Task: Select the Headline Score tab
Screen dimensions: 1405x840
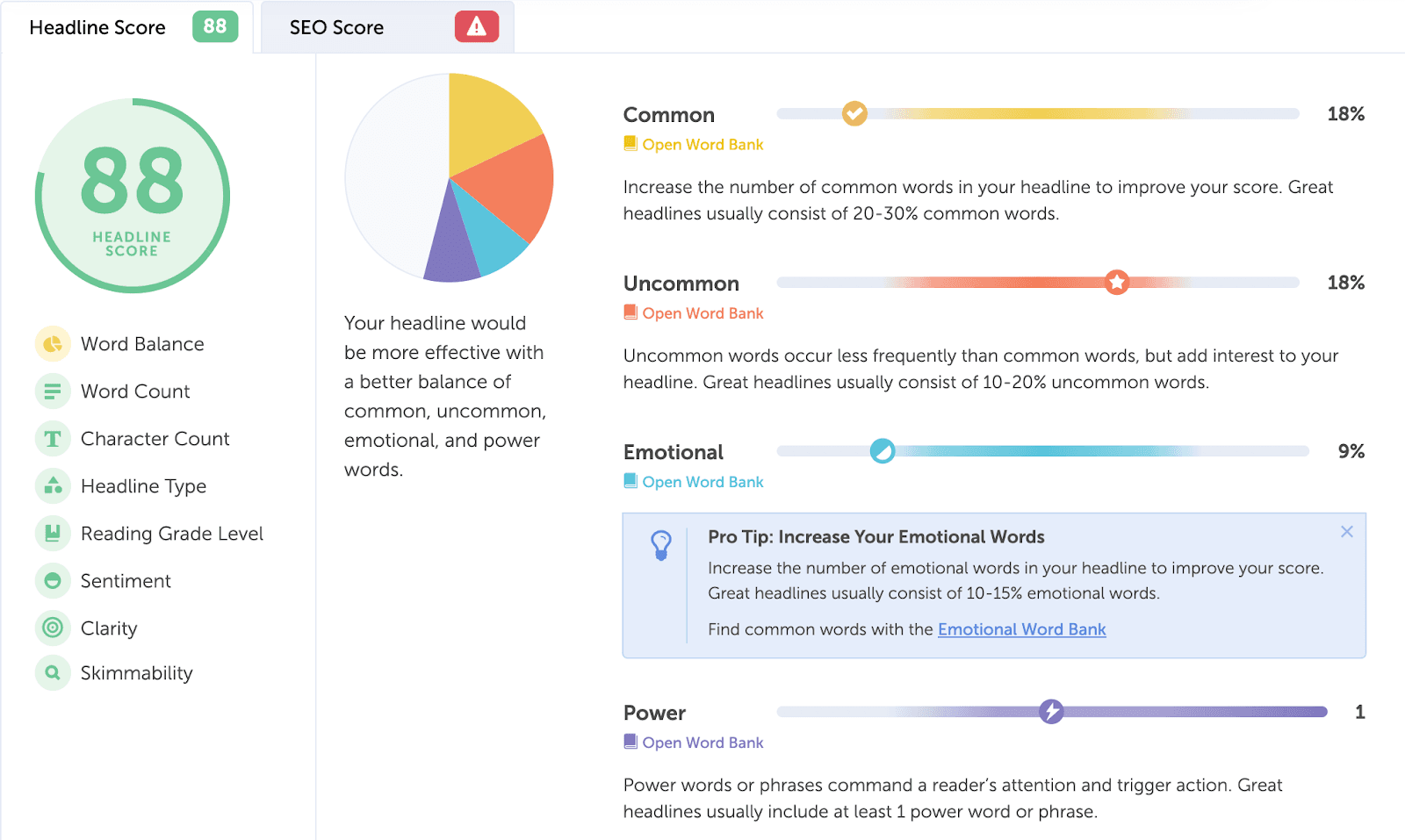Action: click(97, 27)
